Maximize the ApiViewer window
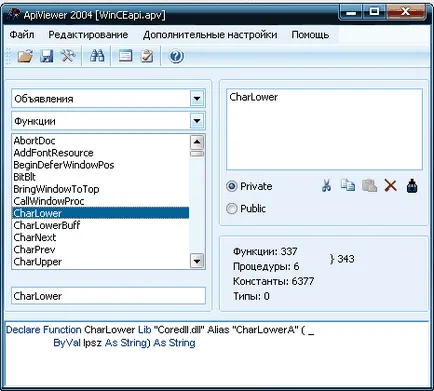The image size is (434, 391). tap(374, 13)
